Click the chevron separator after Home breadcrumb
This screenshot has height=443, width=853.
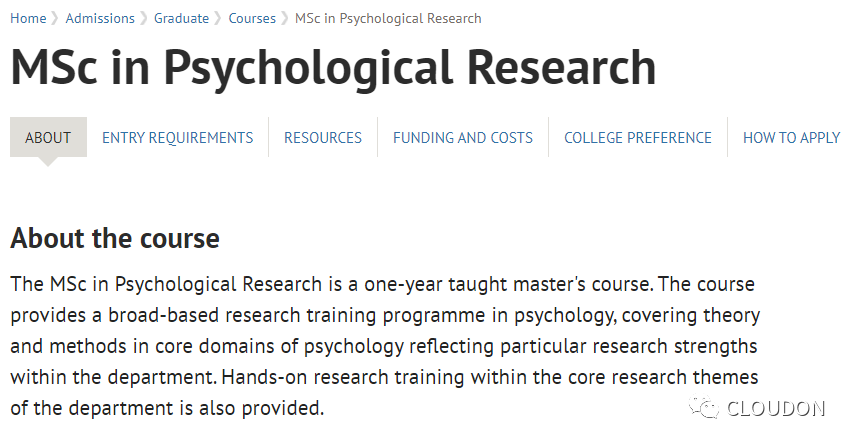point(55,19)
